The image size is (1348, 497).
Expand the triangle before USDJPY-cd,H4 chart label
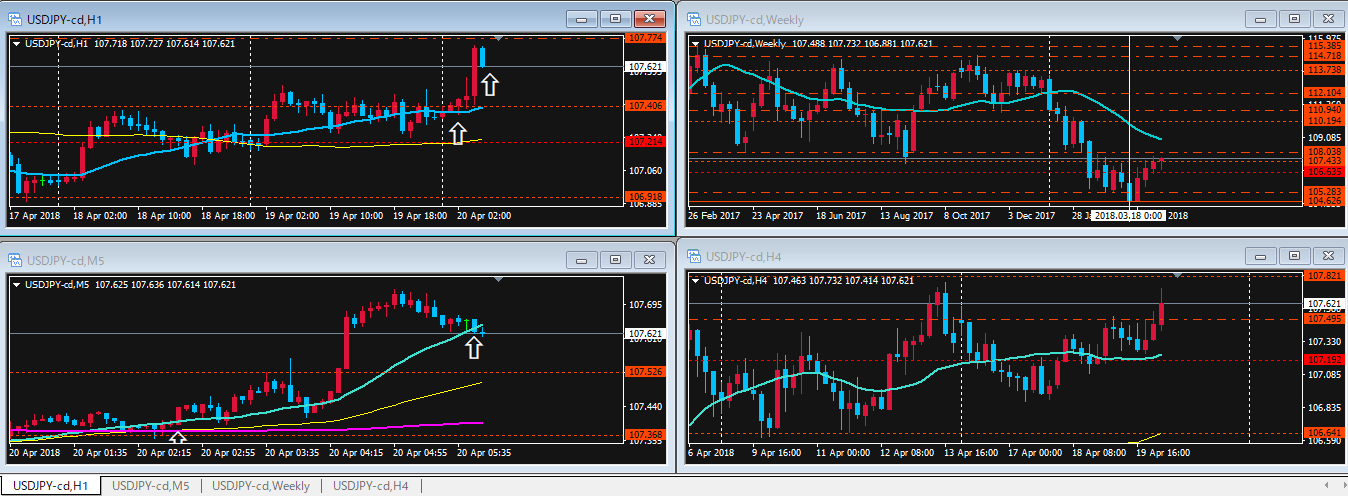pos(696,281)
